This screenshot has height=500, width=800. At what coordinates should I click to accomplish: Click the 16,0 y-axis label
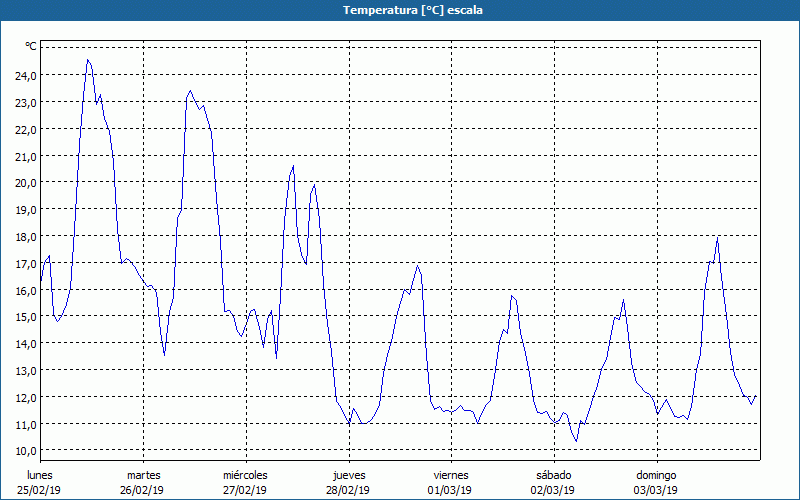(x=26, y=290)
